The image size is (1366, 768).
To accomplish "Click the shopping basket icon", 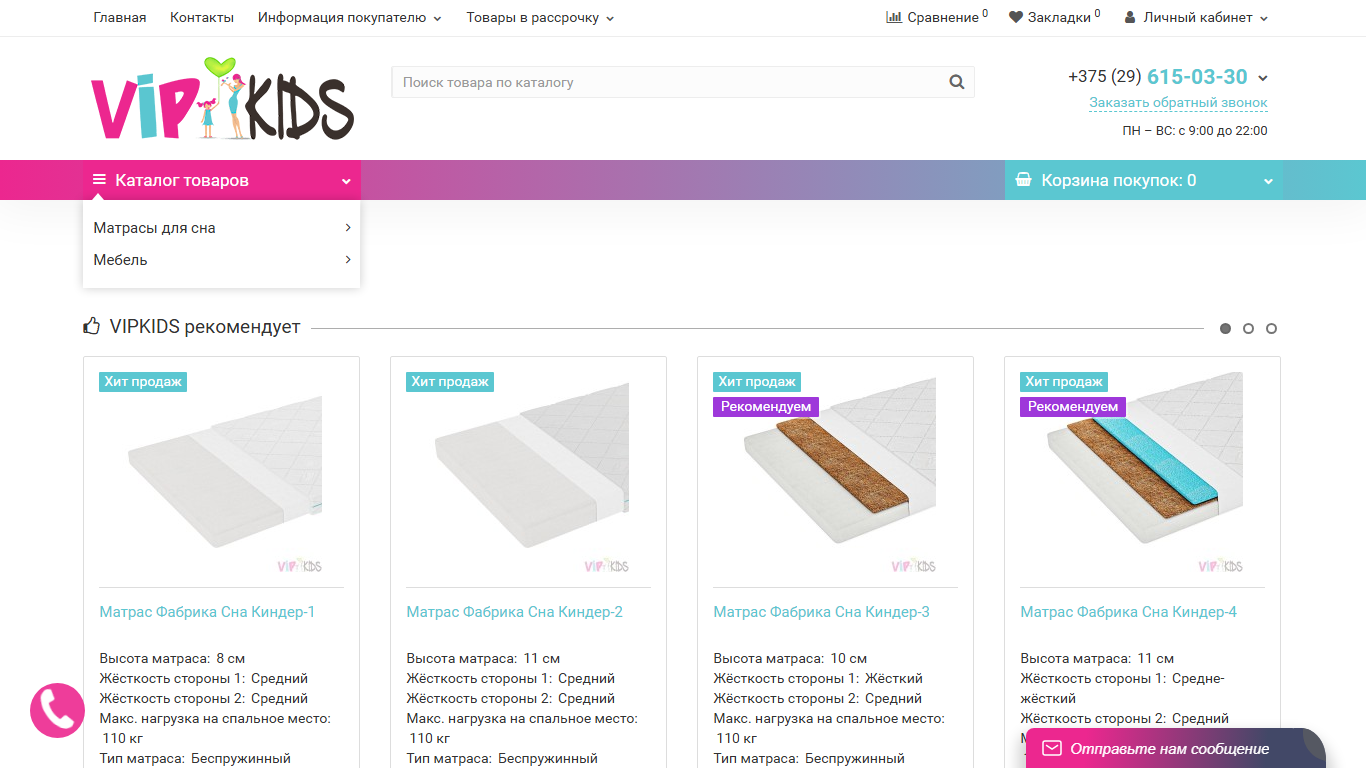I will click(x=1023, y=180).
